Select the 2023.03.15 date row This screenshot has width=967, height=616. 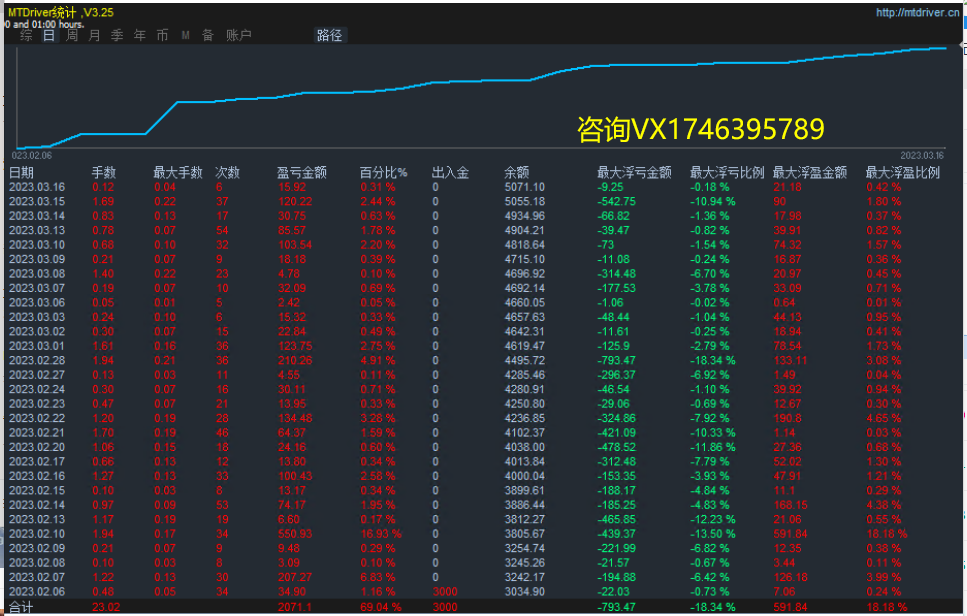click(x=37, y=201)
